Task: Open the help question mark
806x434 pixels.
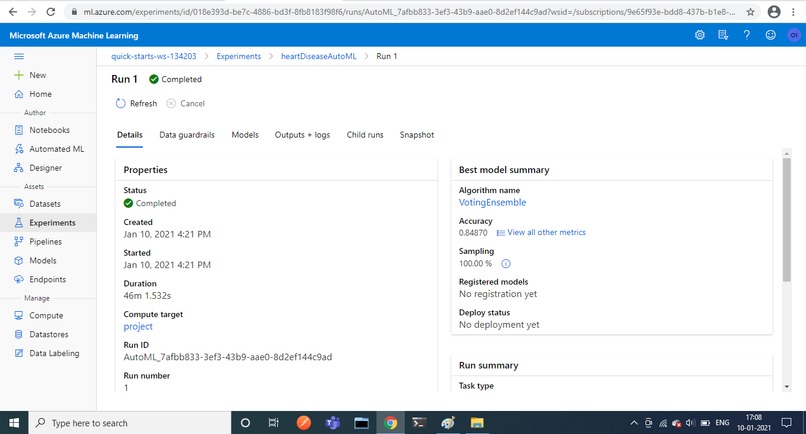Action: coord(746,35)
